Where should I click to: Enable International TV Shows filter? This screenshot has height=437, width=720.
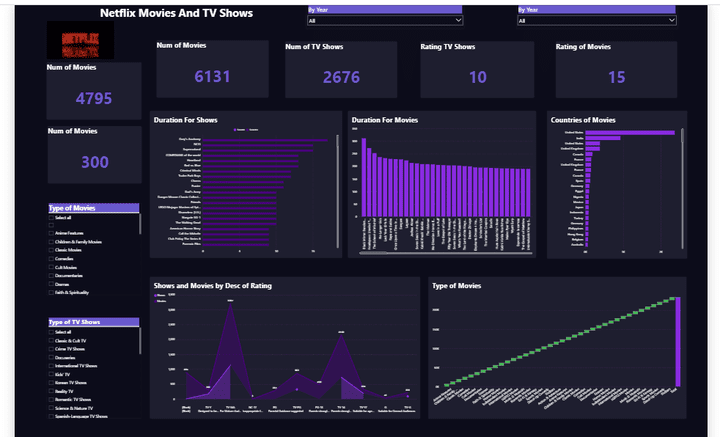[51, 366]
